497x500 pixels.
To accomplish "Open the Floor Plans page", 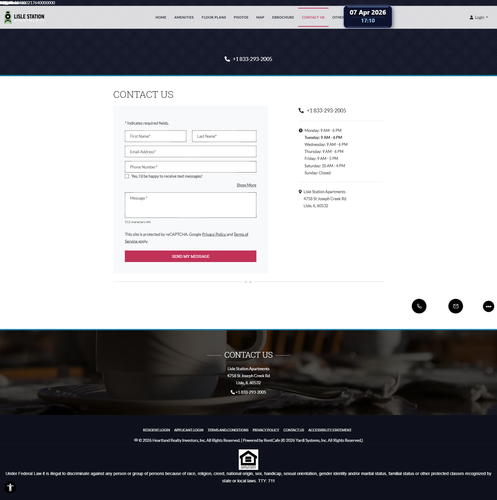I will coord(214,17).
